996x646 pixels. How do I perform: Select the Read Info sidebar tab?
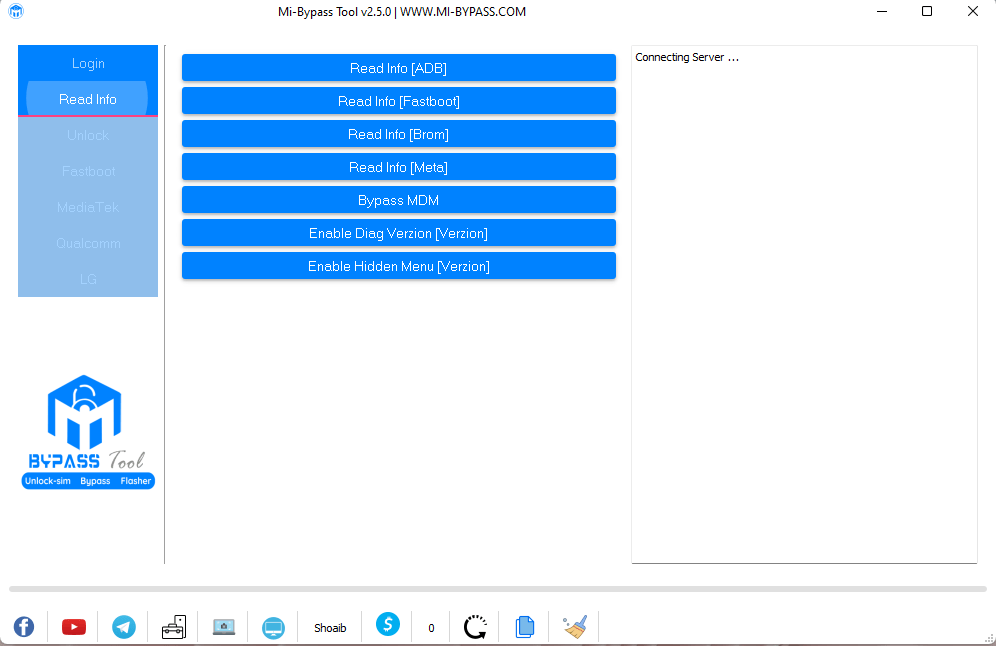click(x=87, y=99)
